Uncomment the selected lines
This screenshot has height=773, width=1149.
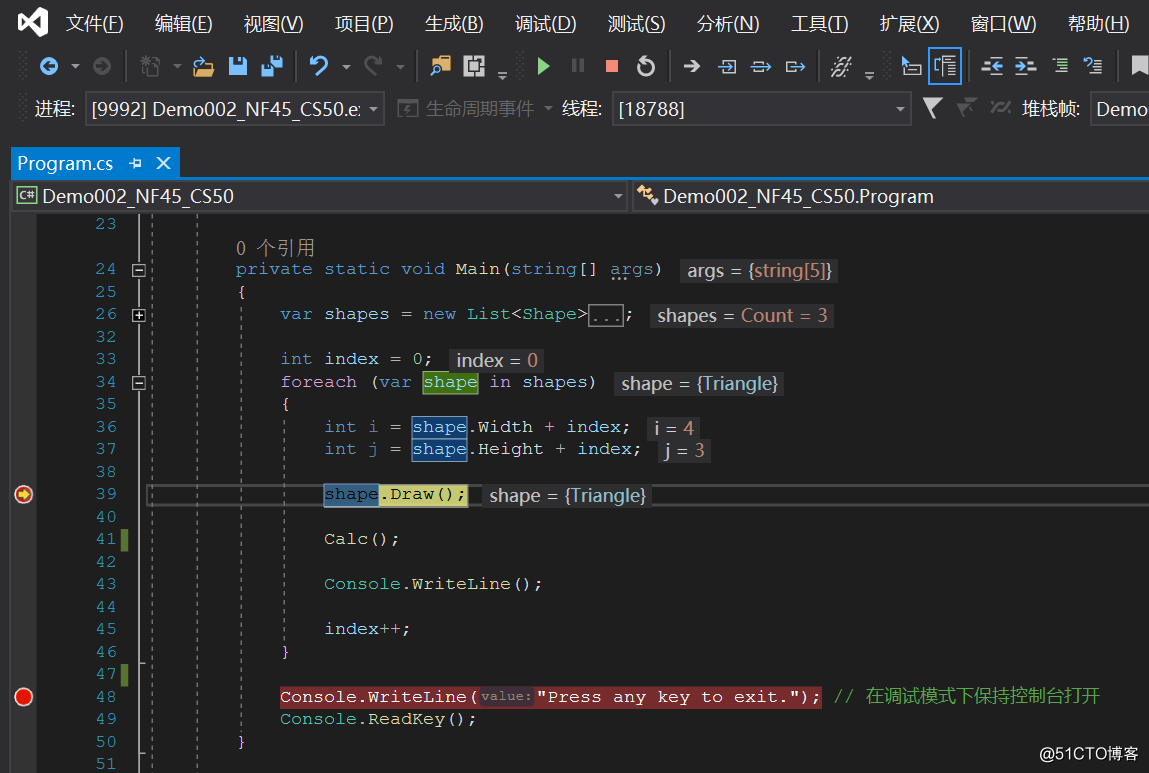1093,67
